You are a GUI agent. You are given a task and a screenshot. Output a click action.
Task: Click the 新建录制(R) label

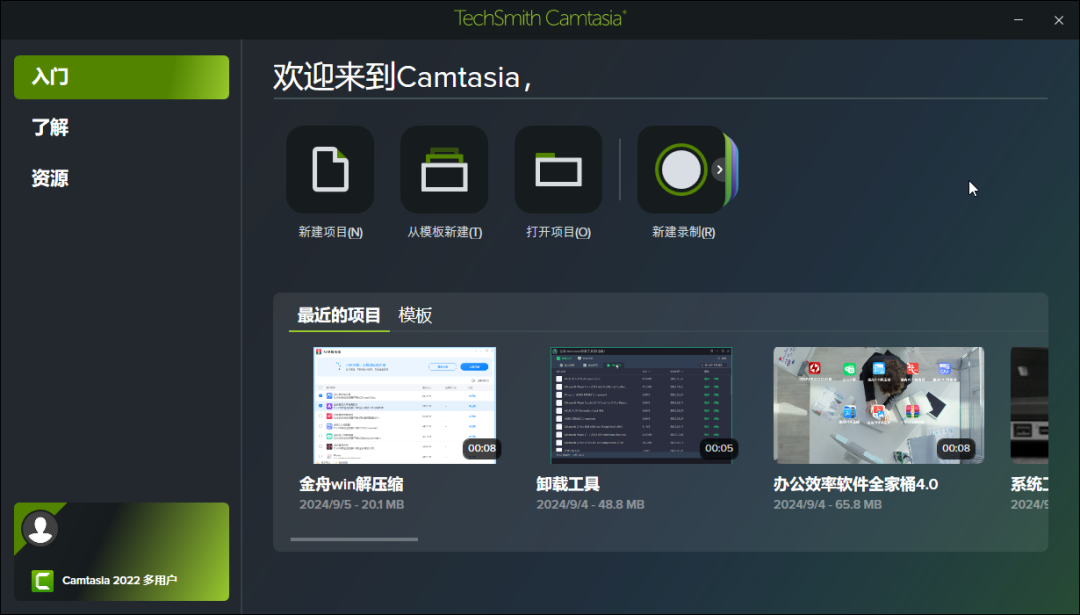(x=683, y=232)
